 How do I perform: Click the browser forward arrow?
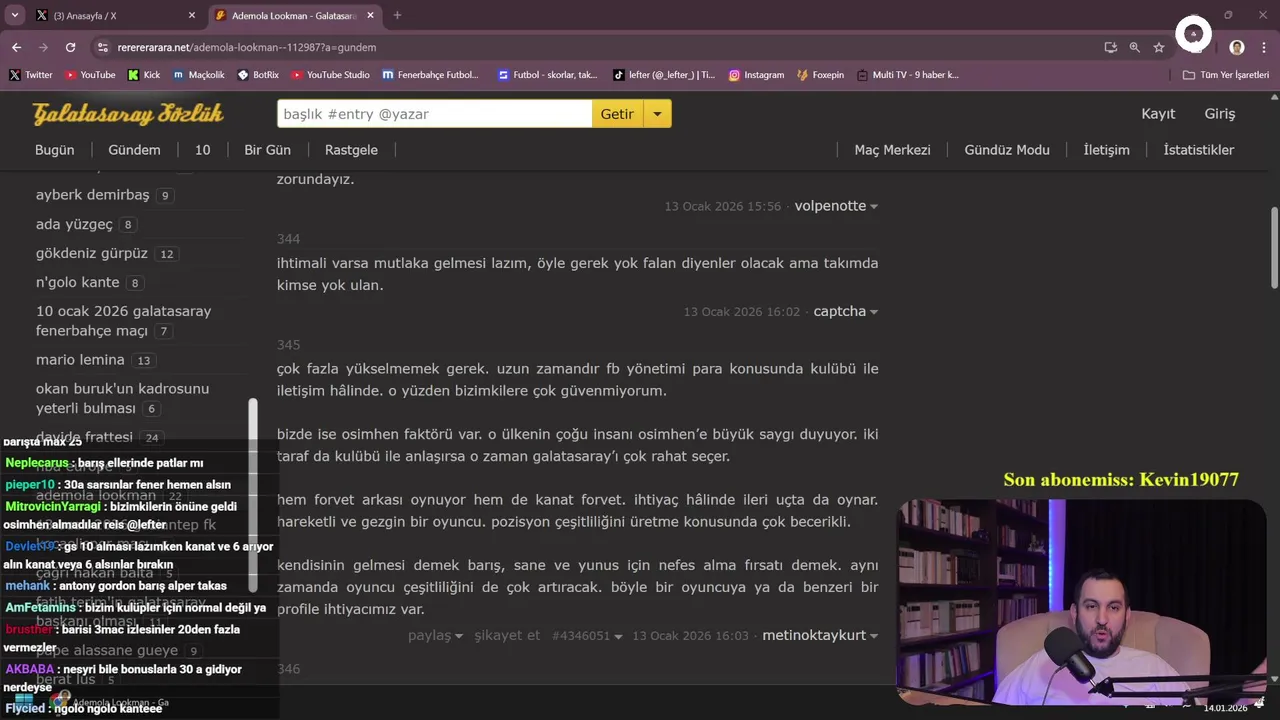tap(43, 47)
